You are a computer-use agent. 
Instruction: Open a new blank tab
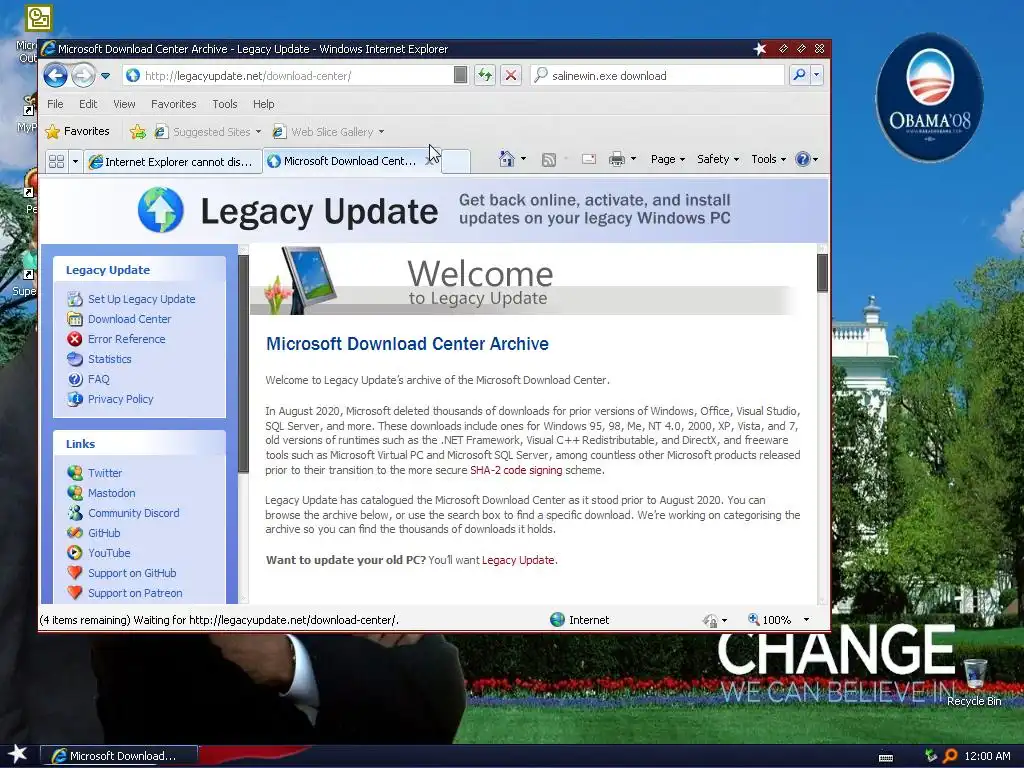point(456,161)
